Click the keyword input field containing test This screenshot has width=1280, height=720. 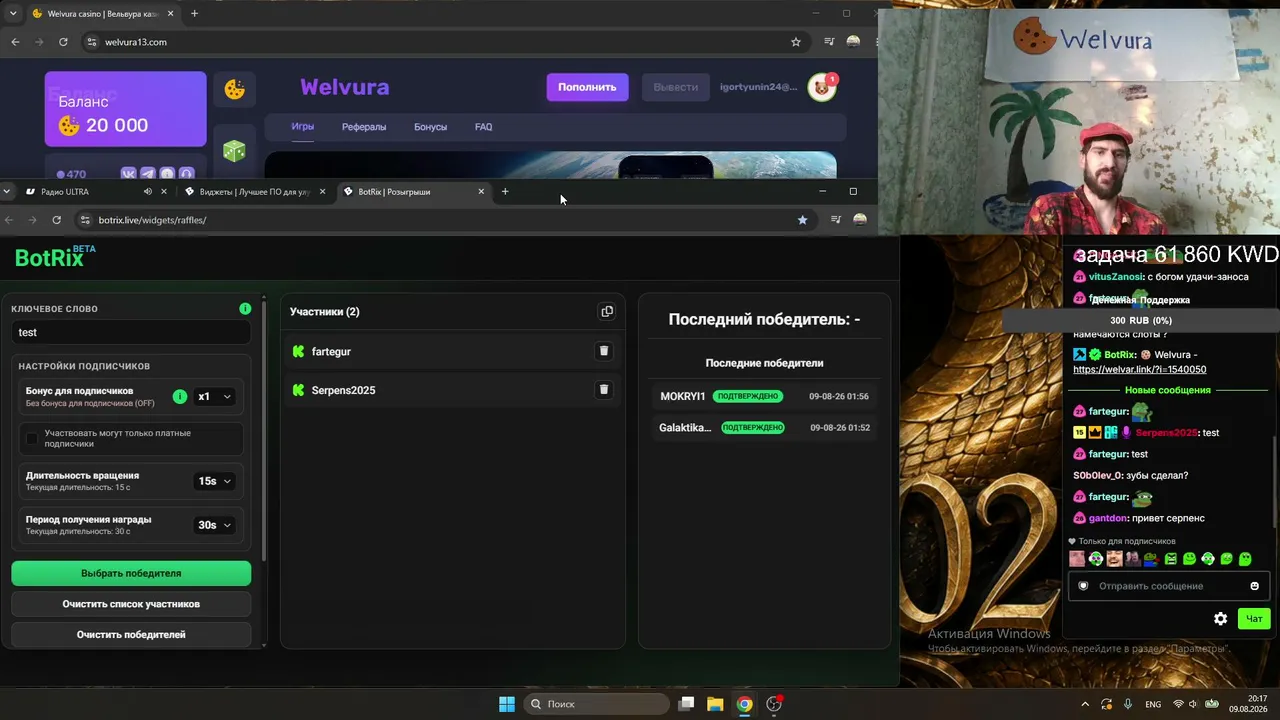[131, 332]
